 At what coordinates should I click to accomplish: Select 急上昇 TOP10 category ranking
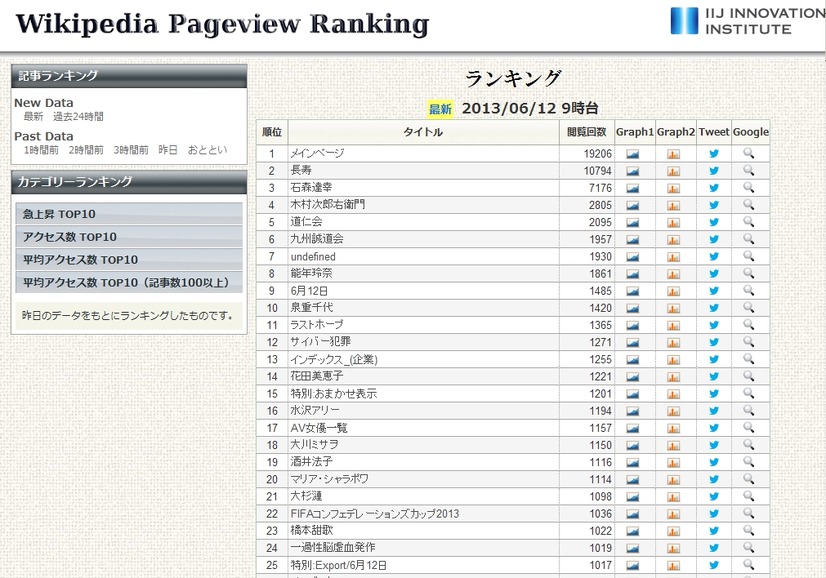(x=129, y=214)
